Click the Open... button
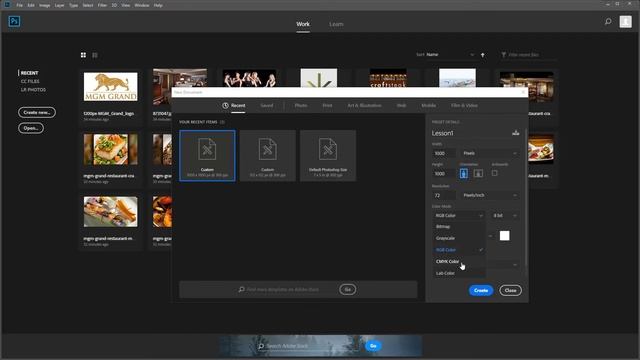640x360 pixels. pos(31,128)
